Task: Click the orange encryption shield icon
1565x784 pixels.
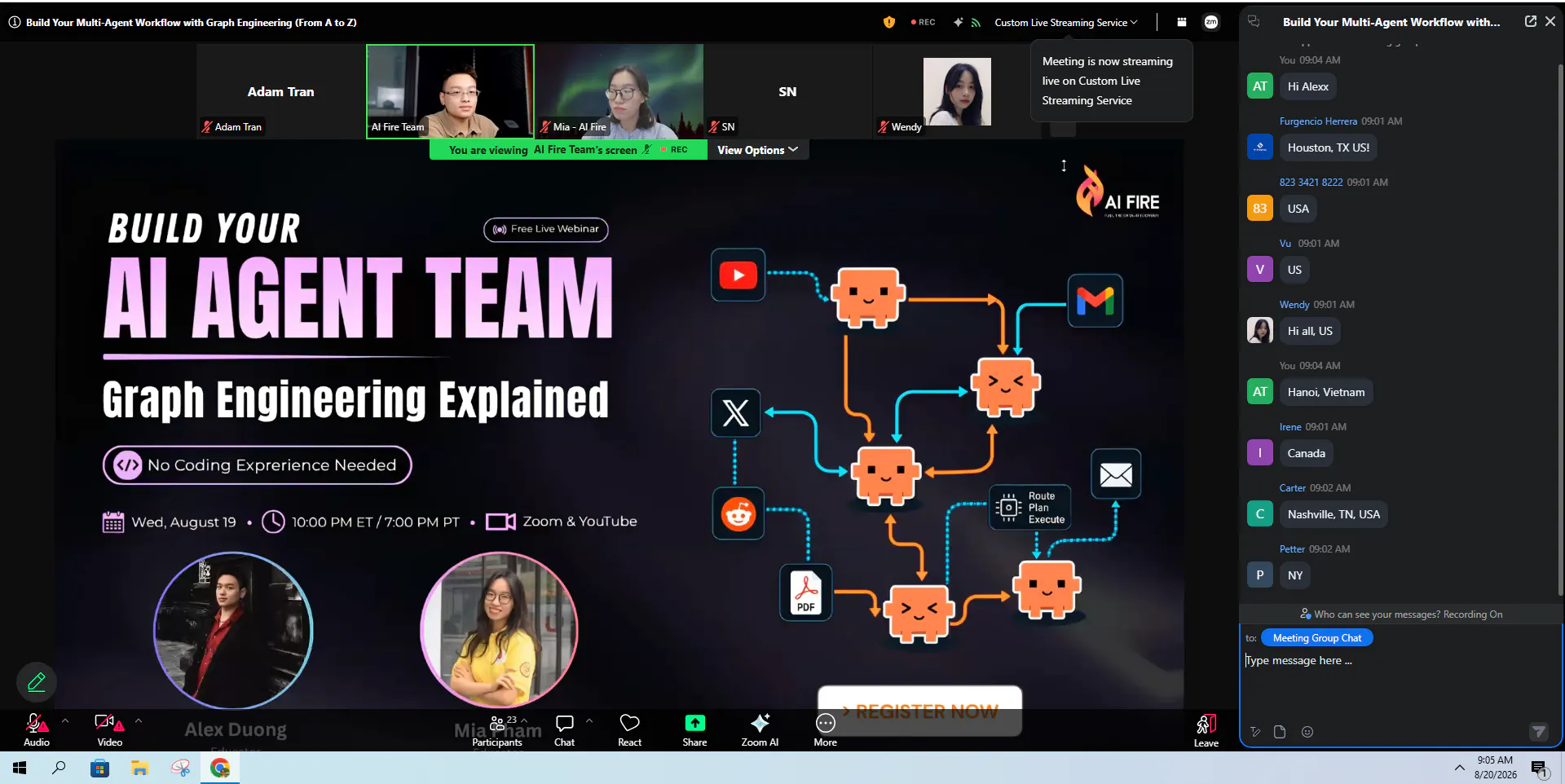Action: 889,22
